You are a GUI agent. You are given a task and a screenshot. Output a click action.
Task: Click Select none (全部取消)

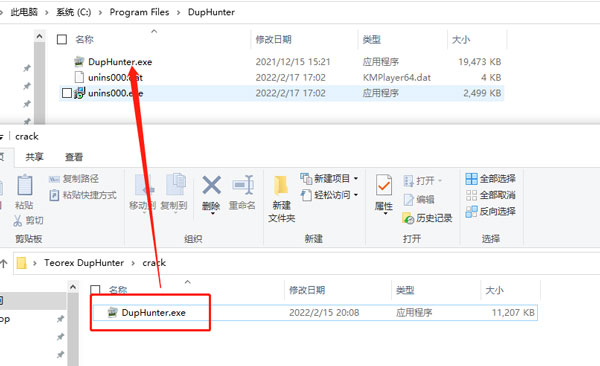tap(490, 195)
